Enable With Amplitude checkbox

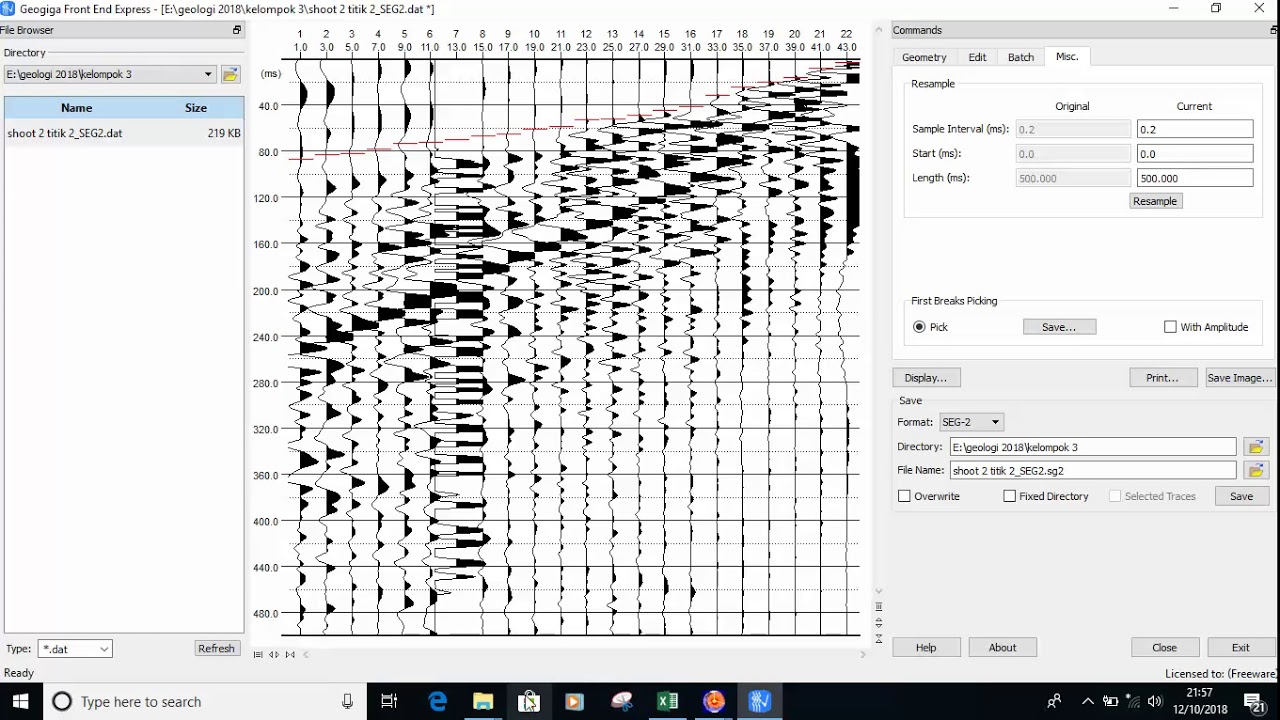1170,327
